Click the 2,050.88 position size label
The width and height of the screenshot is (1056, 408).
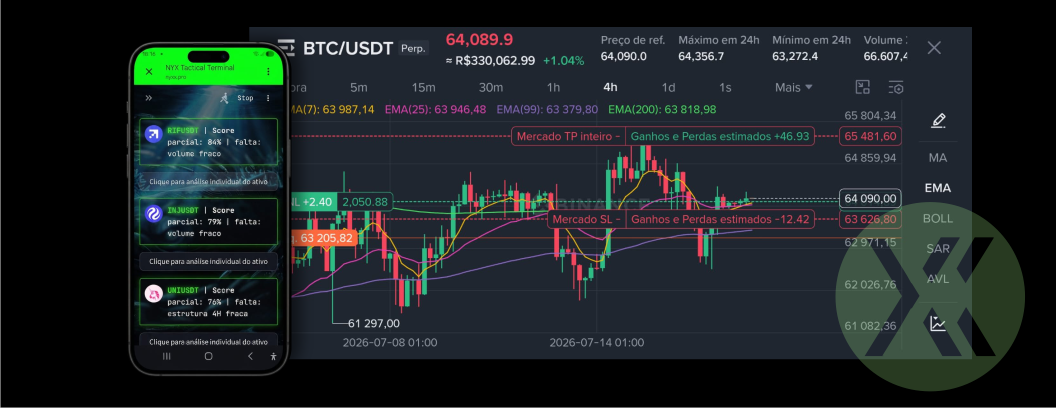365,201
